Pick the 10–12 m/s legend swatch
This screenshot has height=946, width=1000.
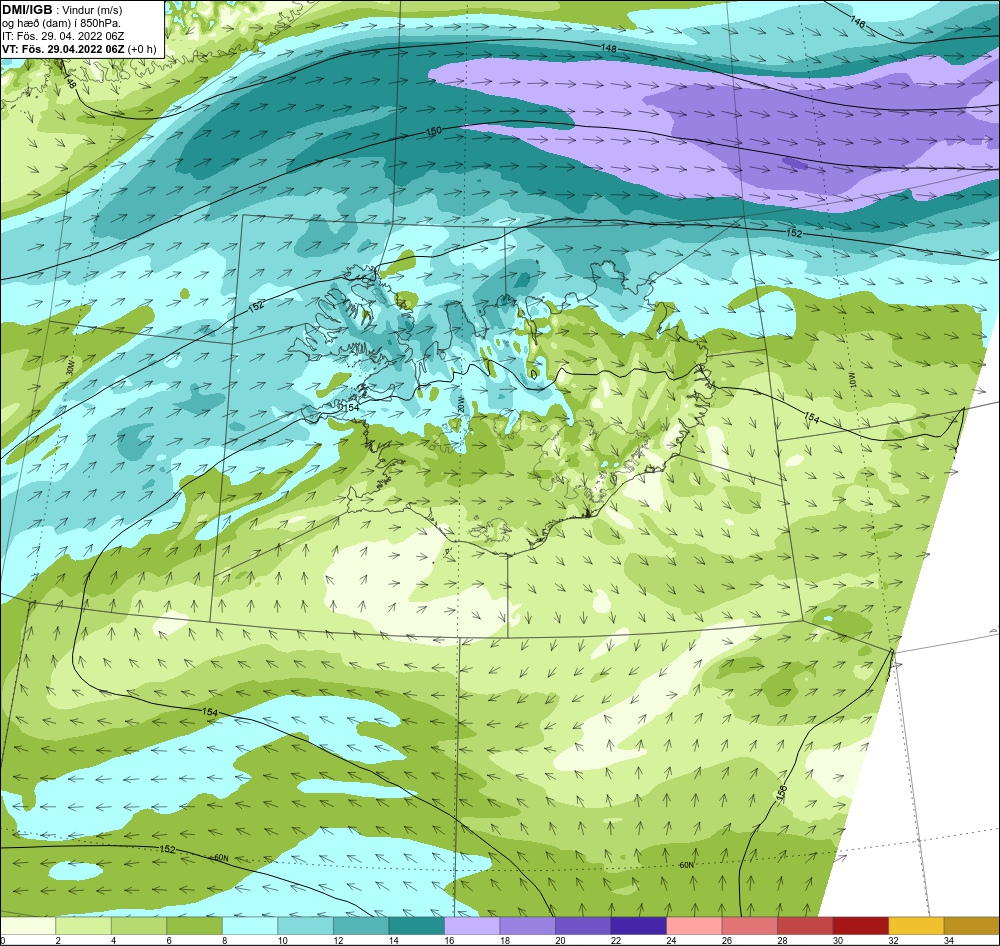(x=305, y=925)
